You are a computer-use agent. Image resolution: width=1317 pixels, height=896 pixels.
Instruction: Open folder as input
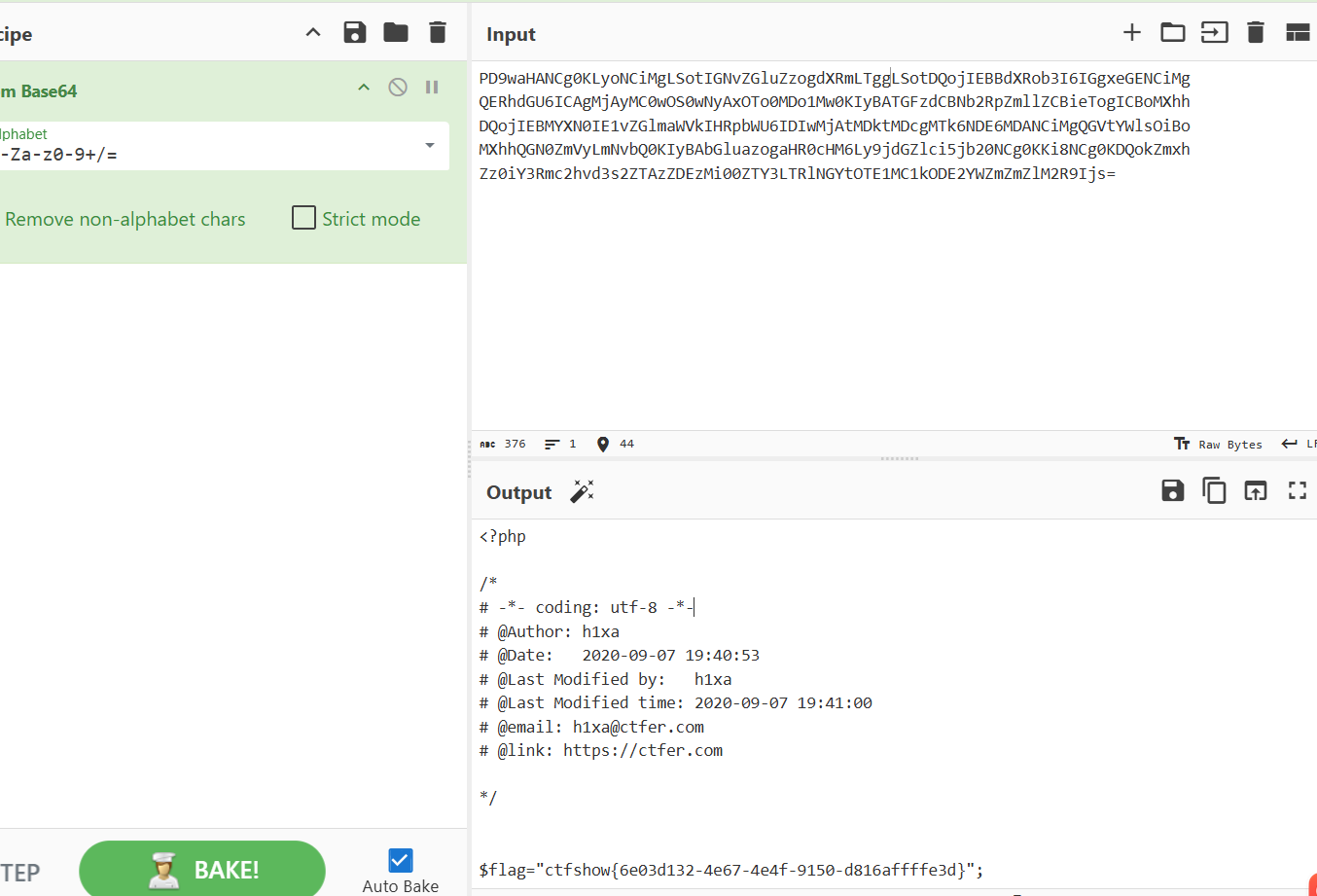coord(1173,32)
